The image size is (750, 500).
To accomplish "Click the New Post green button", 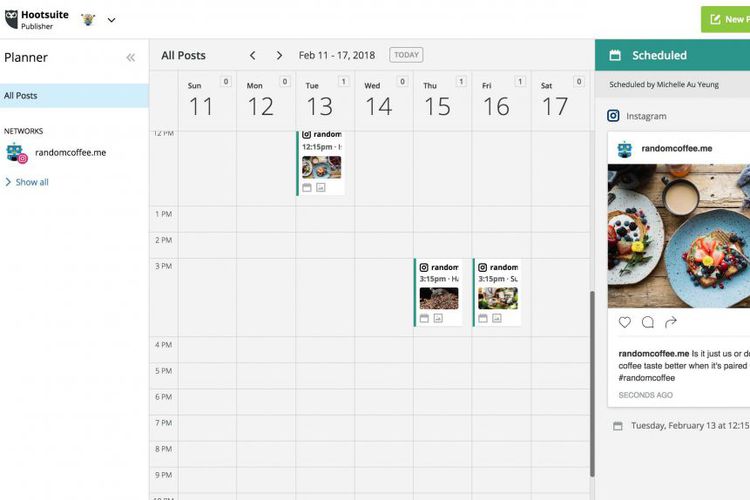I will (x=726, y=19).
